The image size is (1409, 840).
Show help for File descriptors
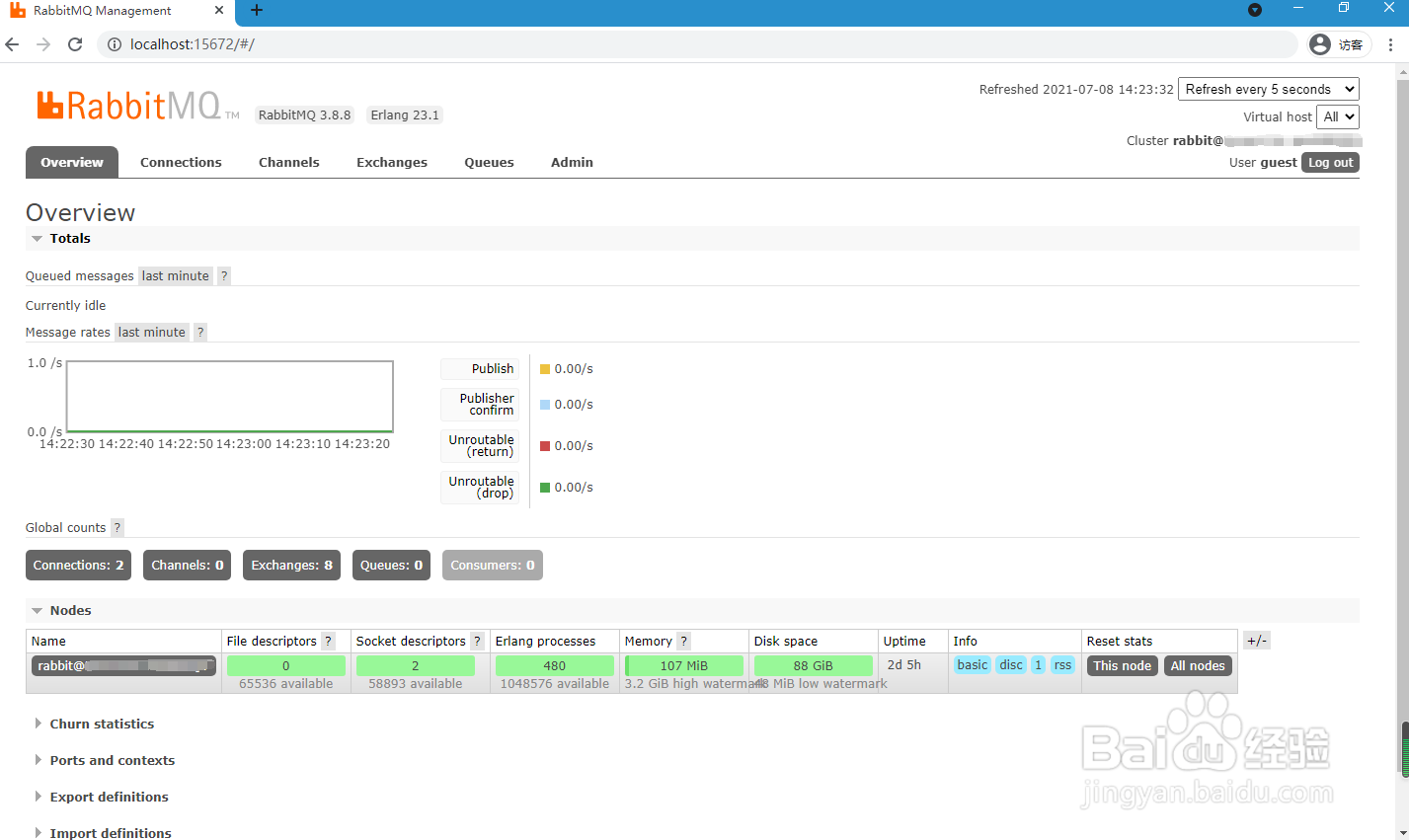(329, 642)
